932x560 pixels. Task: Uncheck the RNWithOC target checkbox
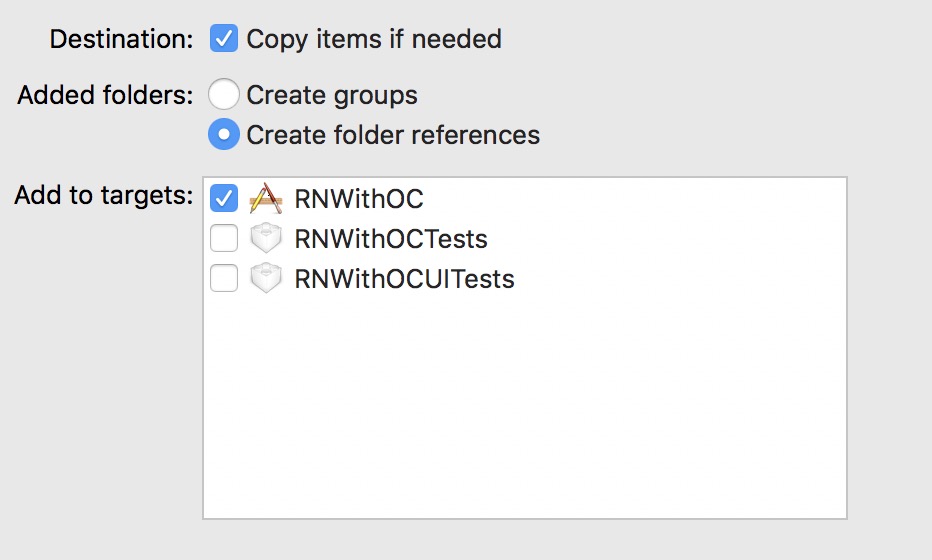[x=223, y=199]
